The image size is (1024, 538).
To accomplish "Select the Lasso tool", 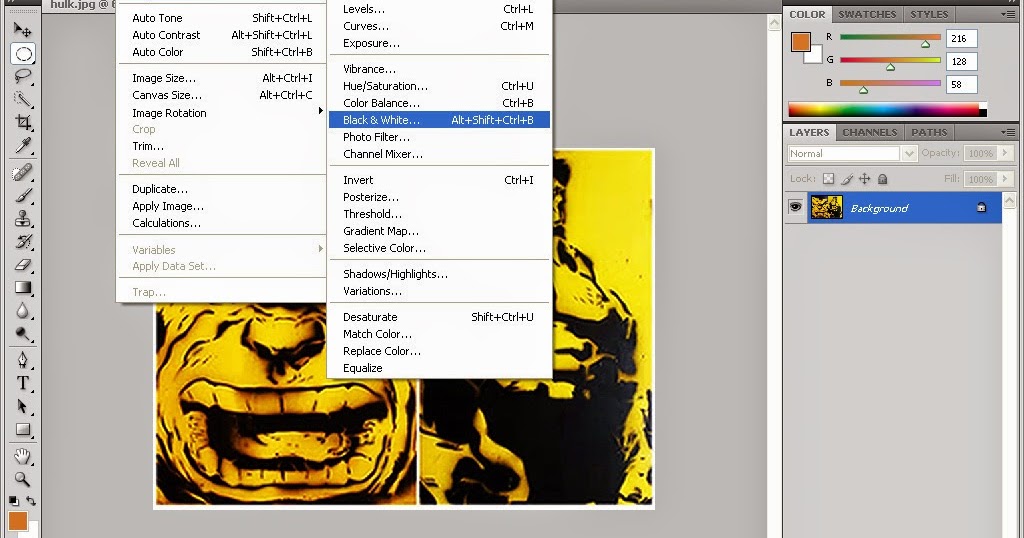I will click(22, 76).
